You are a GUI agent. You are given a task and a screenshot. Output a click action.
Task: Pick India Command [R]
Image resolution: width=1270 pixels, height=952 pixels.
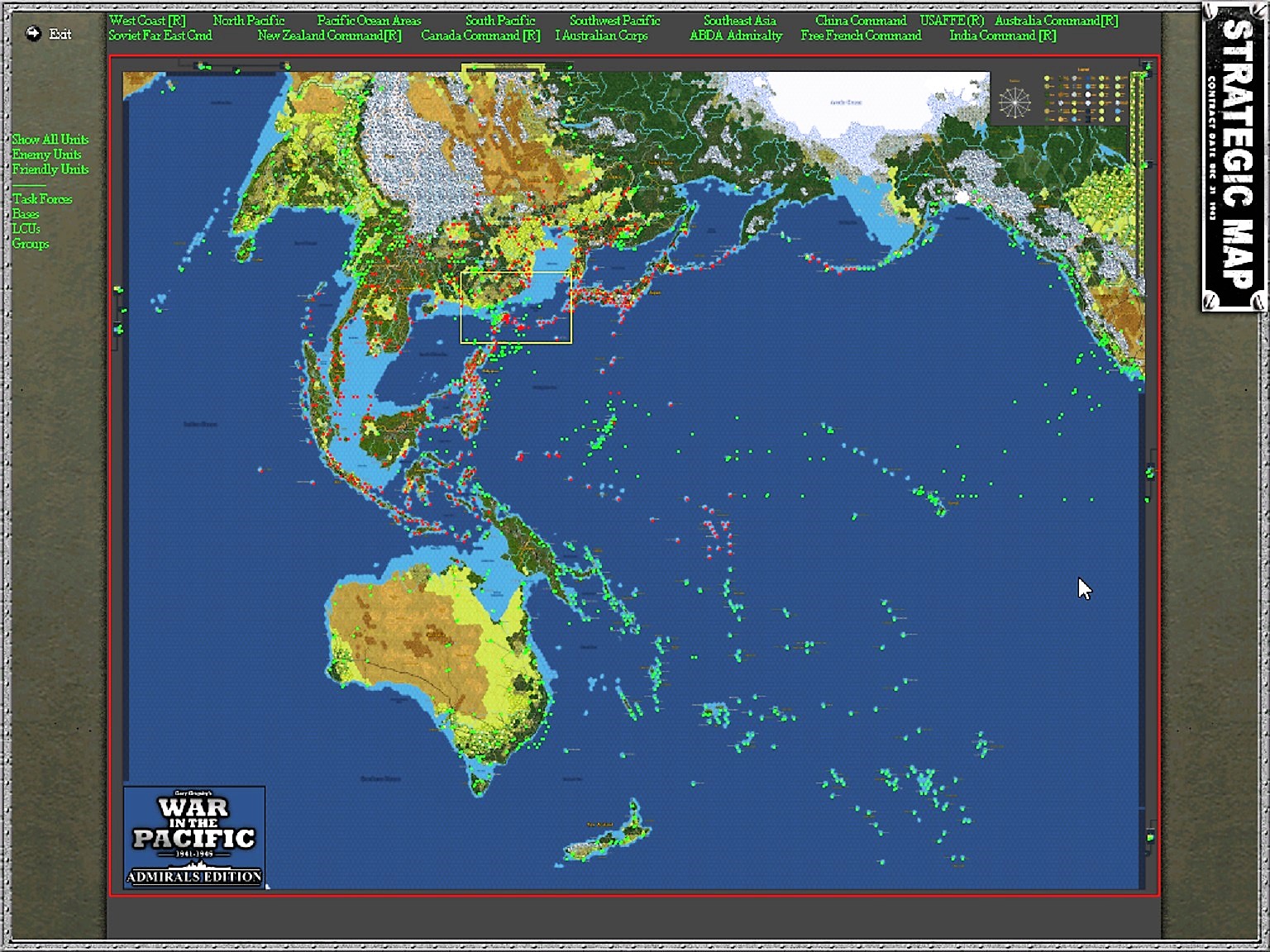coord(1003,36)
